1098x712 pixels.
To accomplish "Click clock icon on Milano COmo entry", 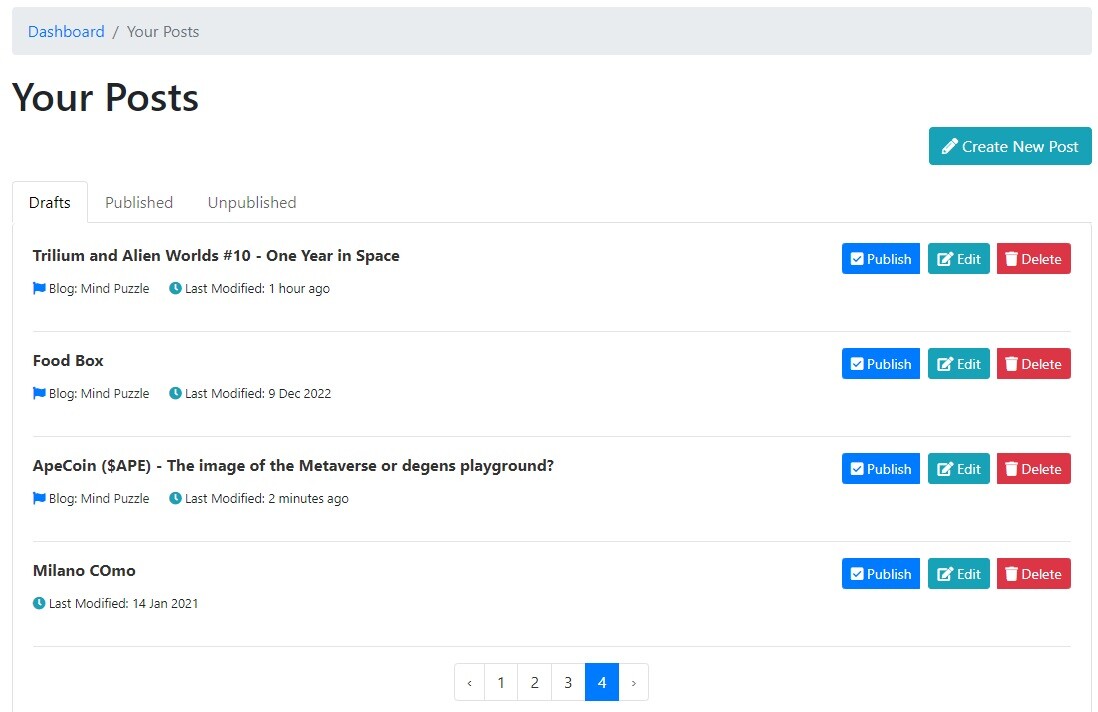I will [x=39, y=603].
